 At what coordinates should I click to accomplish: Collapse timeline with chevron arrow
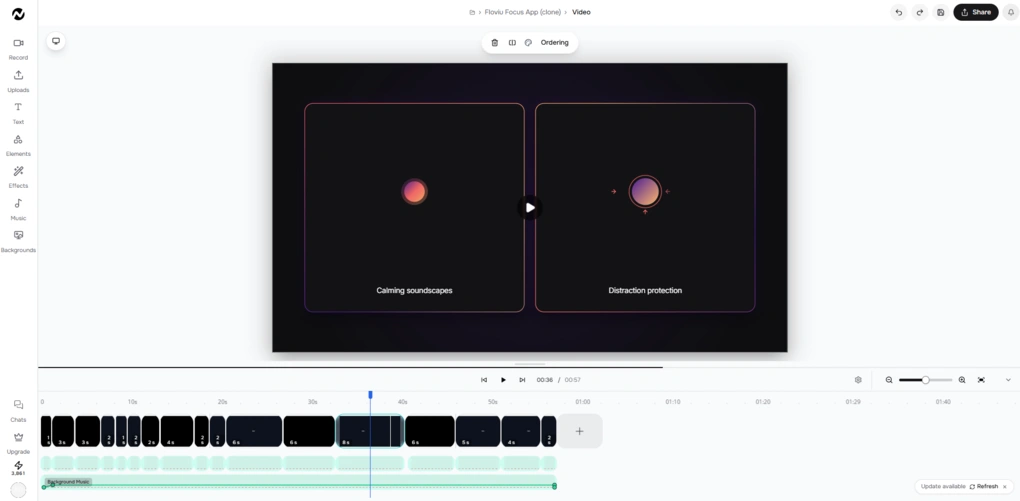pos(1008,380)
